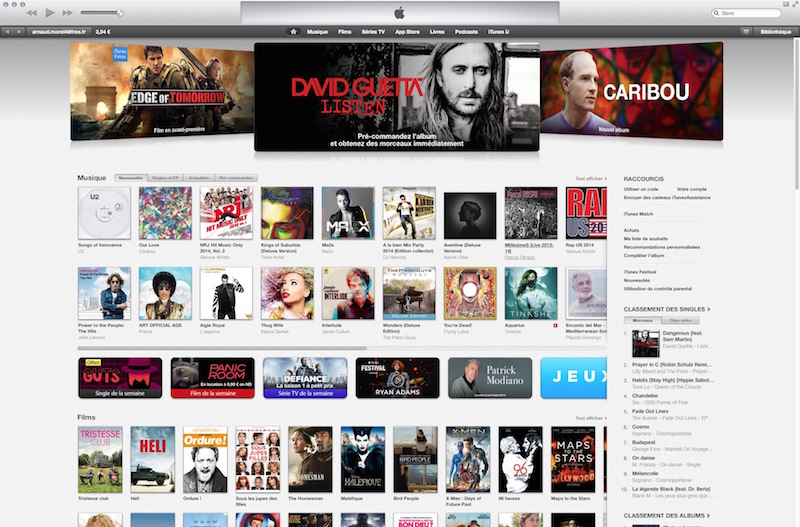
Task: Open the David Guetta Listen banner
Action: click(x=396, y=96)
